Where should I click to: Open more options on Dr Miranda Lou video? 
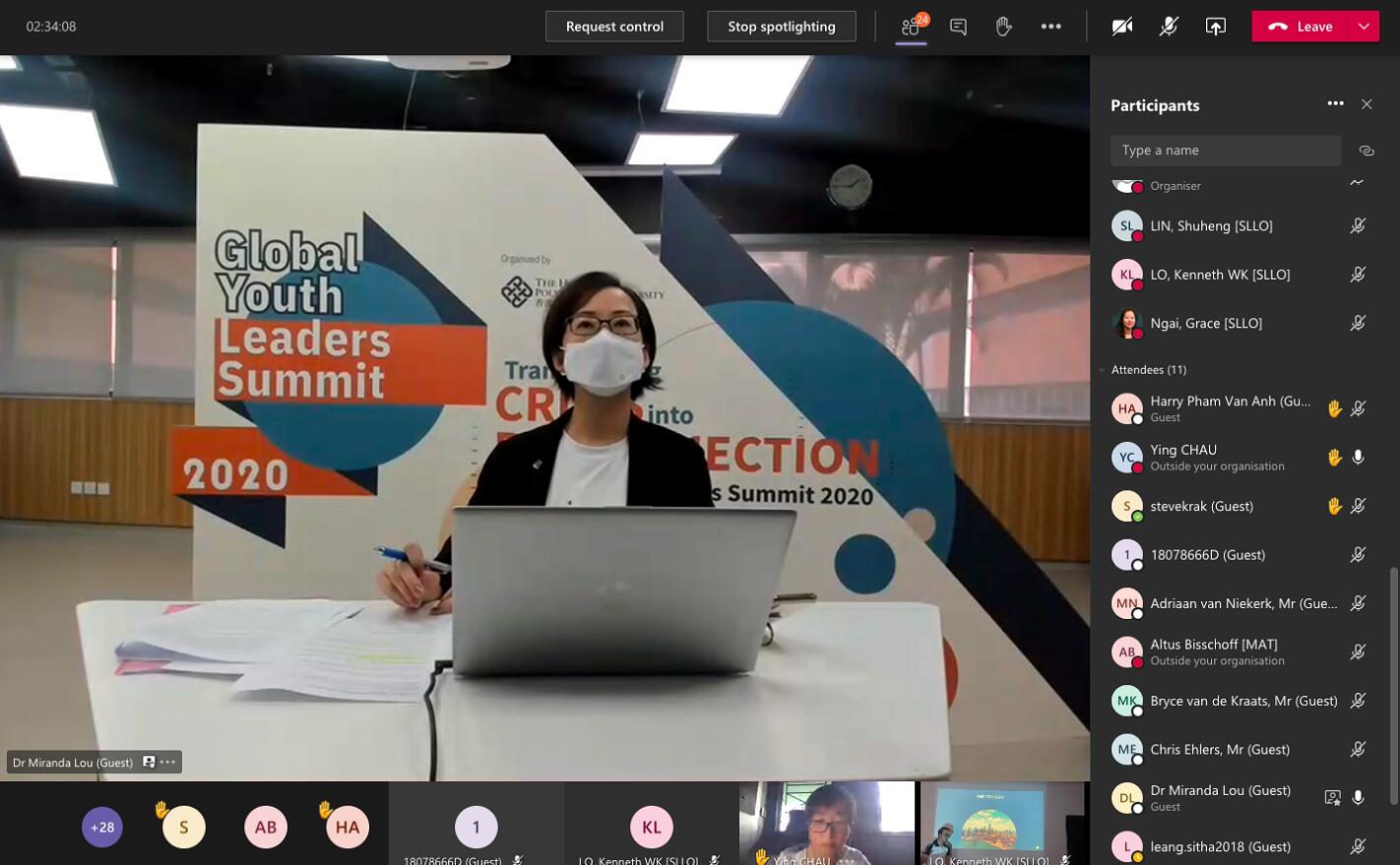pyautogui.click(x=168, y=762)
